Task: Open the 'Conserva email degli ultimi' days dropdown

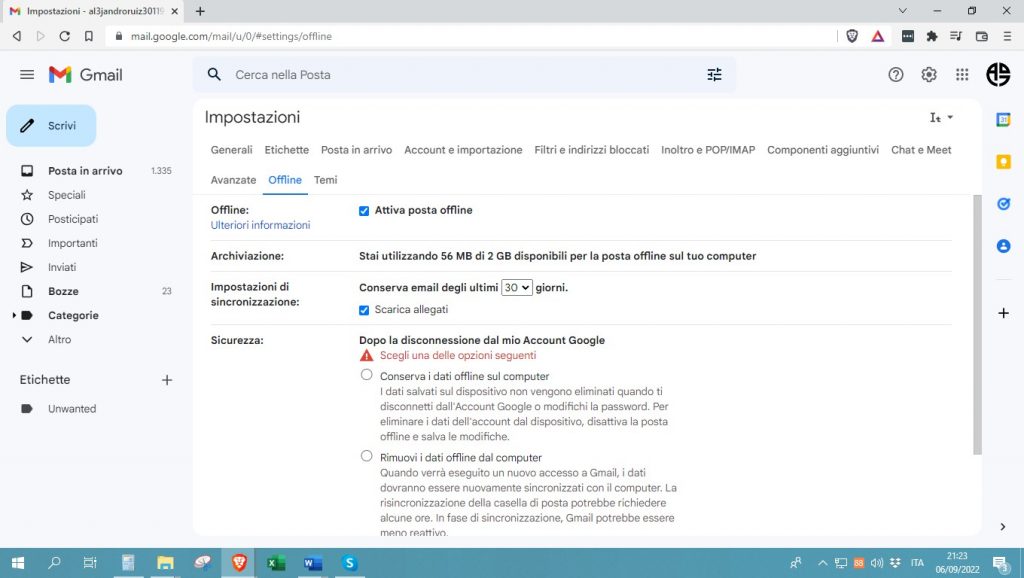Action: click(517, 287)
